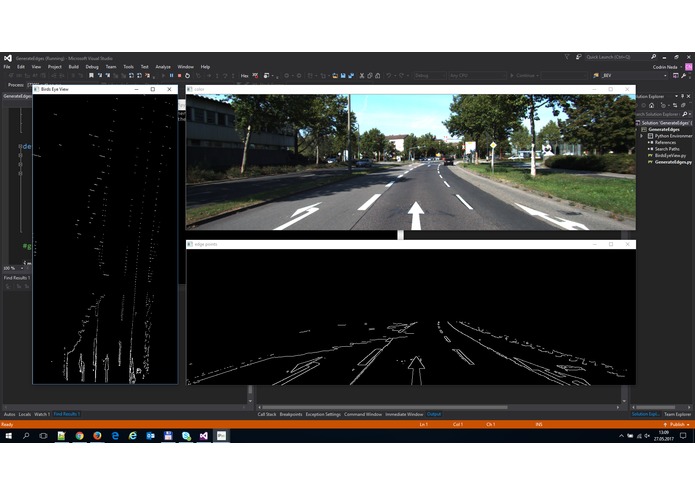Switch to the Autos tab
The height and width of the screenshot is (494, 695).
[x=9, y=414]
